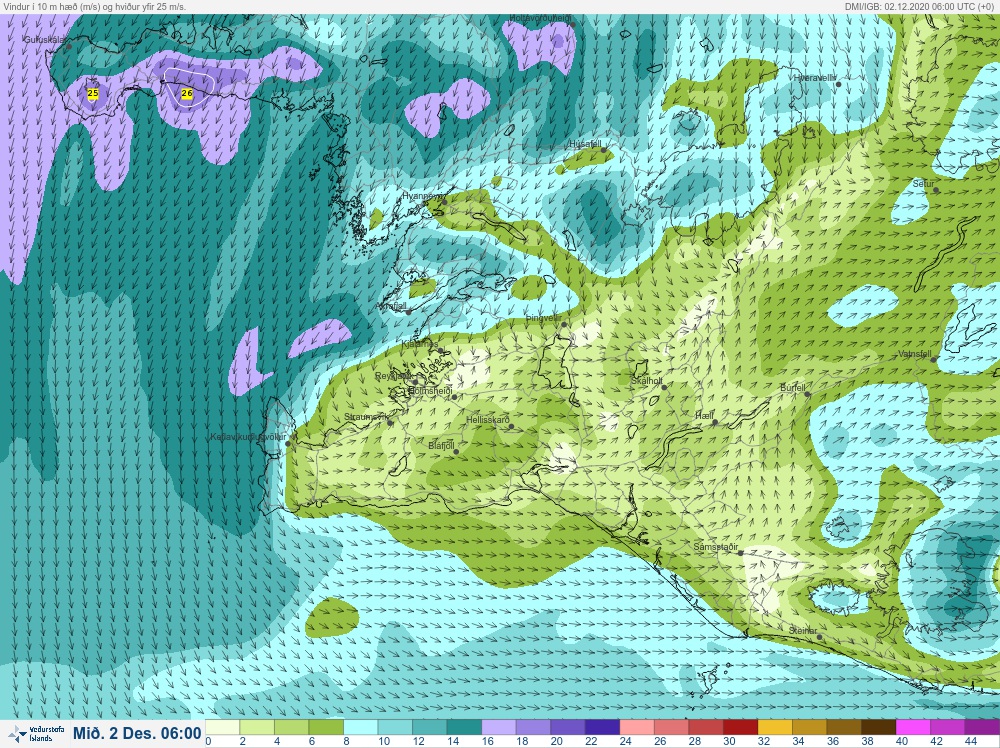
Task: Pick the legend swatch between 10 and 12
Action: pos(395,728)
